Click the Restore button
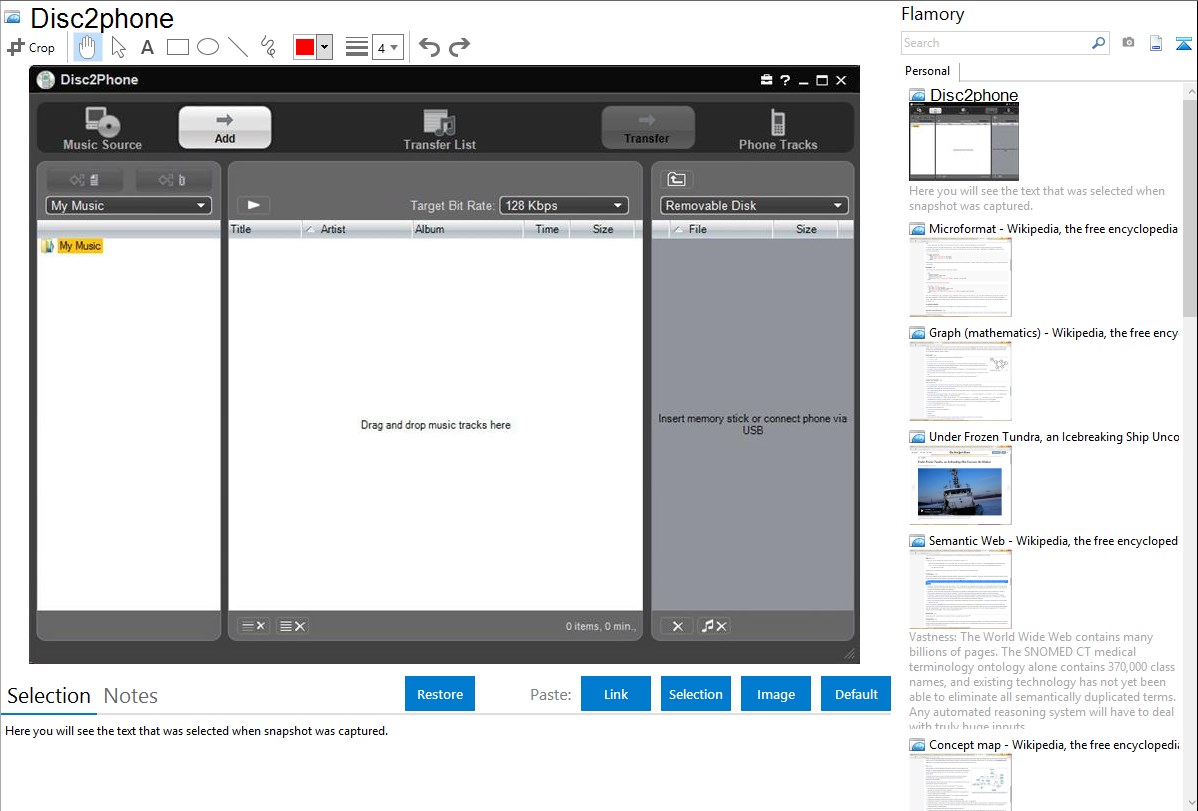 [440, 694]
